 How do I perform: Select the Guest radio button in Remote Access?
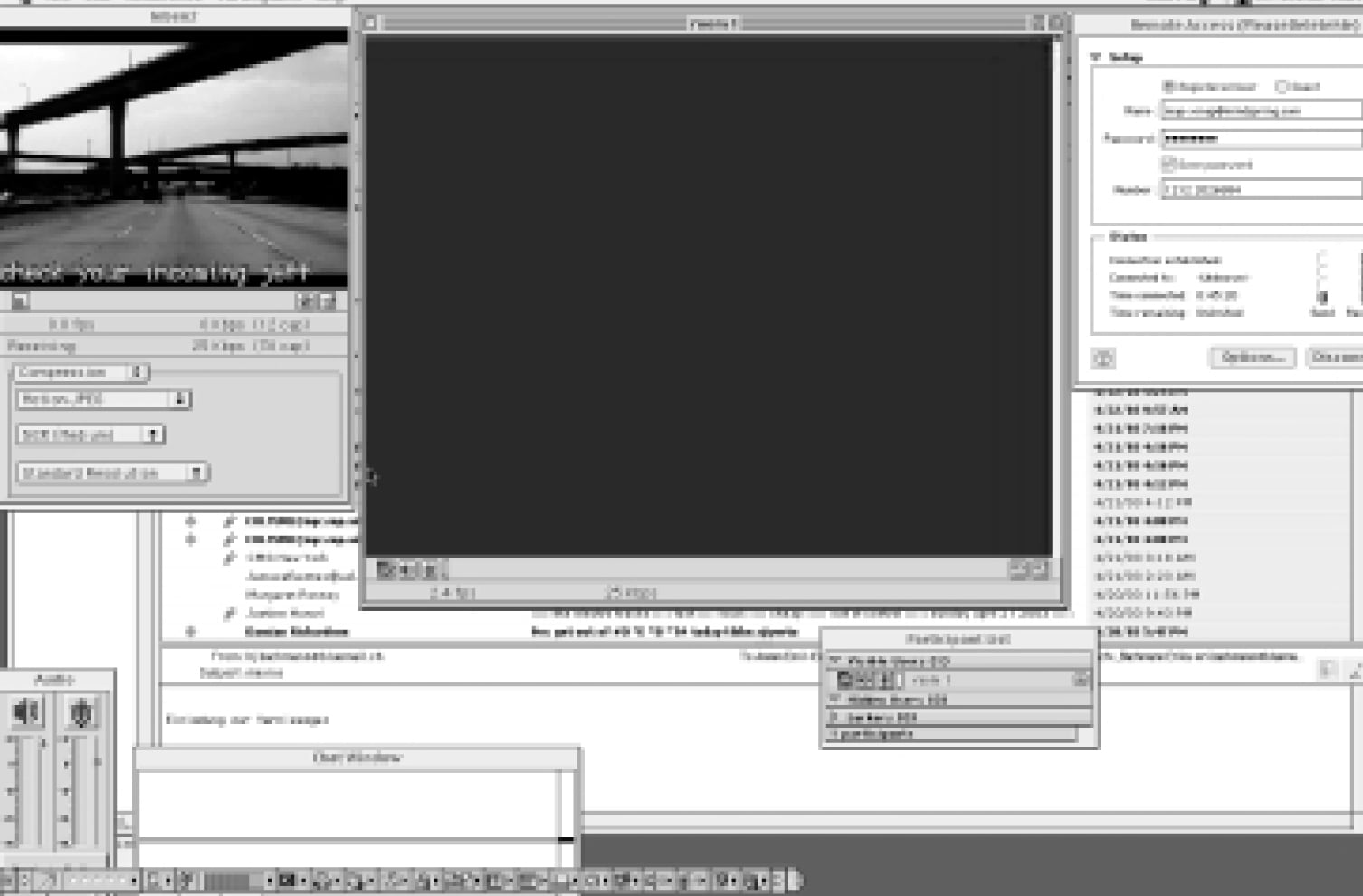[x=1282, y=87]
